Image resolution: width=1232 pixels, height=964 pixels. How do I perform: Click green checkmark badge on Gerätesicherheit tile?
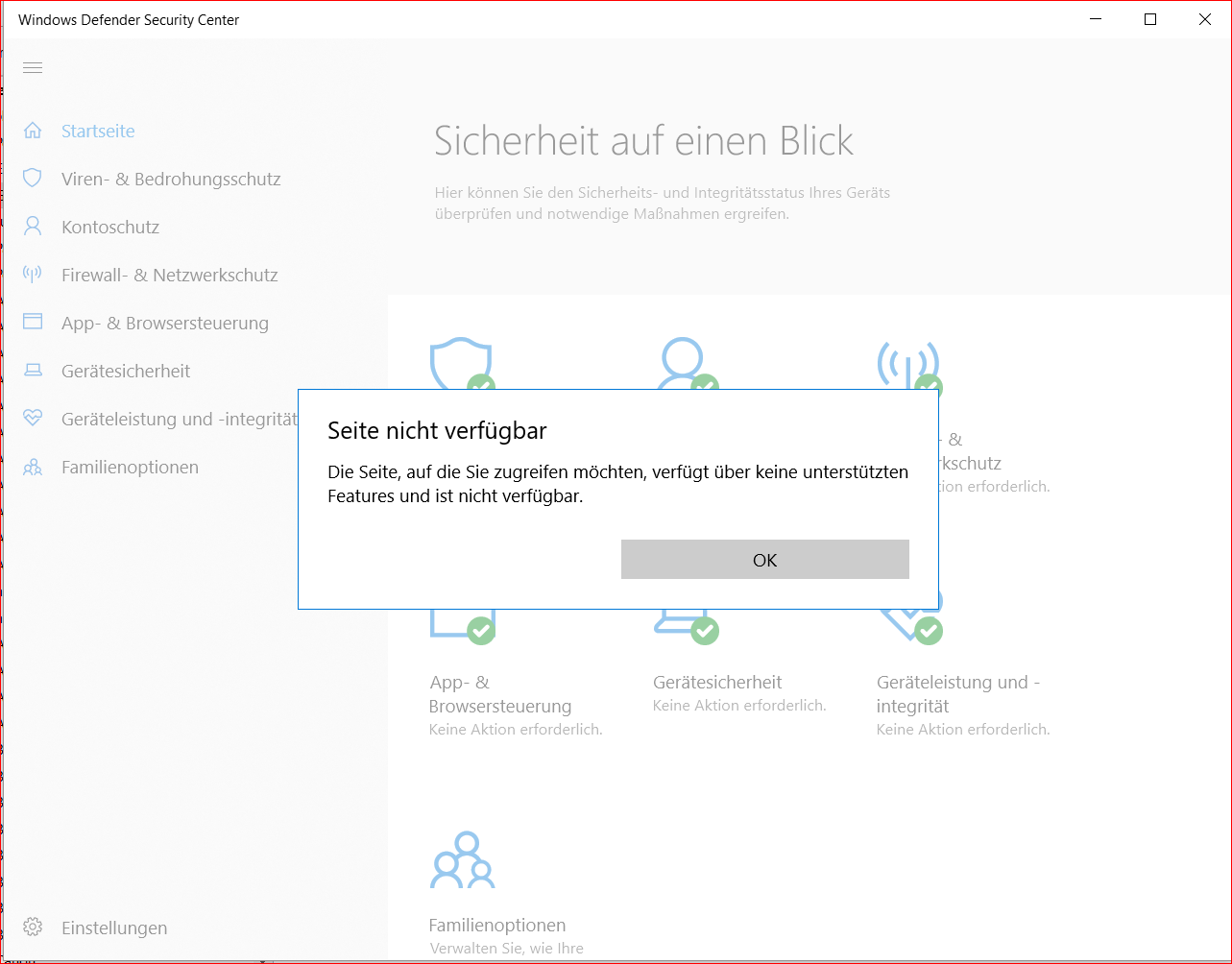(x=705, y=630)
